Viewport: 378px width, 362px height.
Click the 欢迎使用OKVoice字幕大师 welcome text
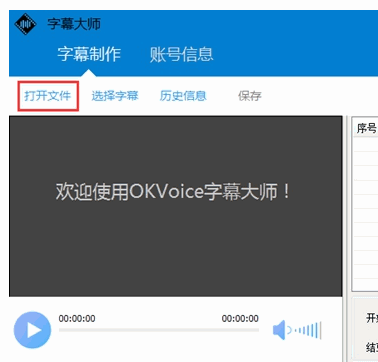[x=173, y=192]
